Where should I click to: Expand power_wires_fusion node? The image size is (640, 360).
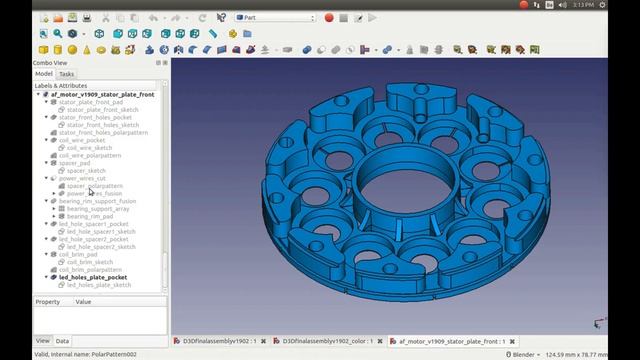tap(54, 193)
